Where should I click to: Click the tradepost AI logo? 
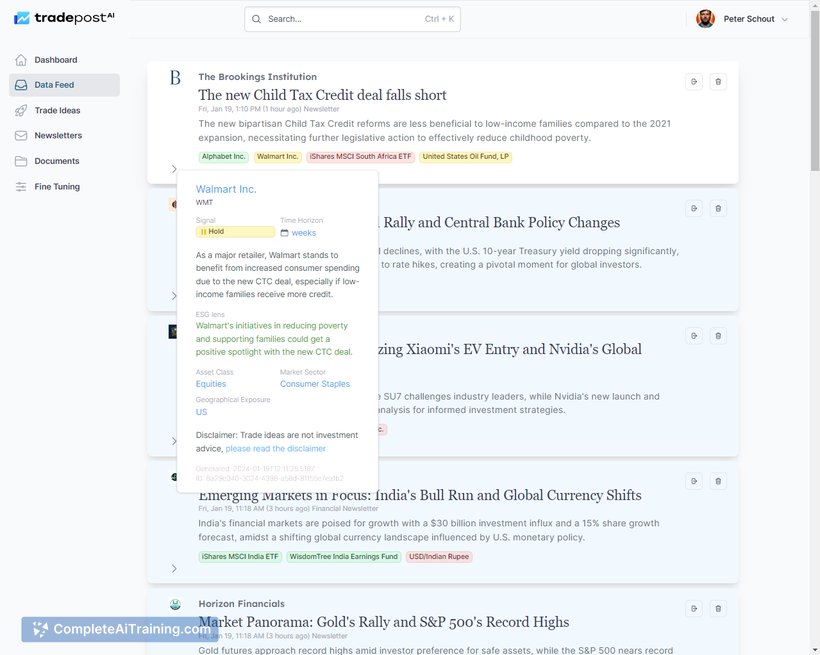tap(64, 18)
